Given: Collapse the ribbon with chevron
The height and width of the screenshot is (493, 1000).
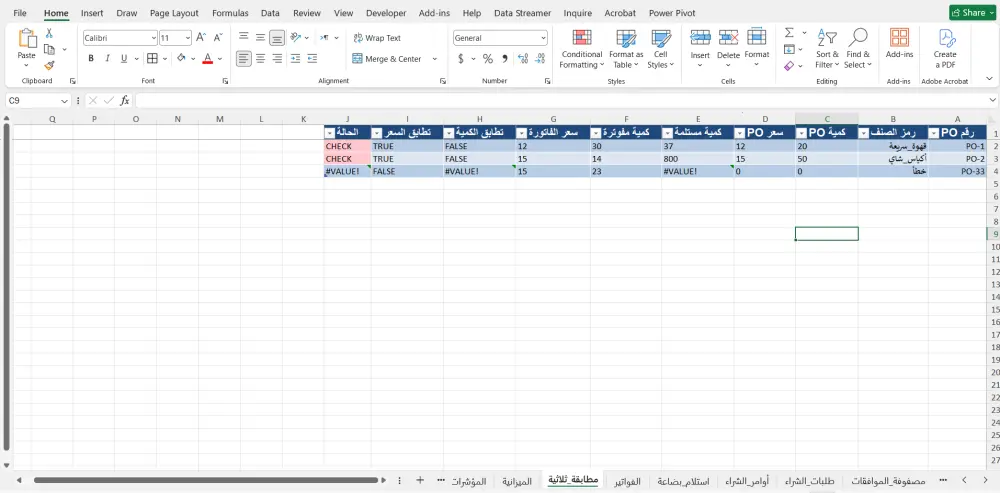Looking at the screenshot, I should point(990,79).
